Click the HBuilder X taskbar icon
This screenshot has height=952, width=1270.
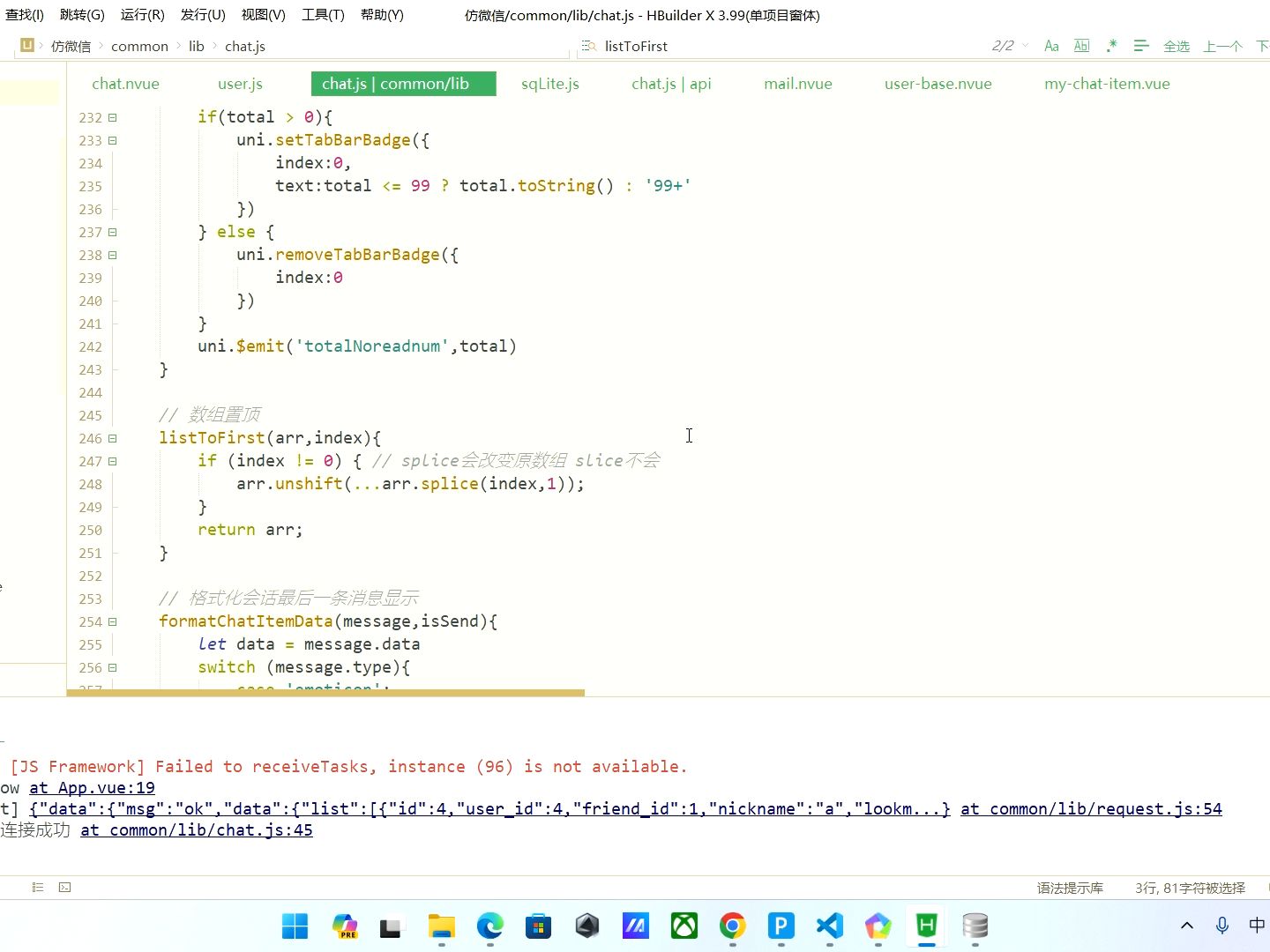tap(926, 926)
